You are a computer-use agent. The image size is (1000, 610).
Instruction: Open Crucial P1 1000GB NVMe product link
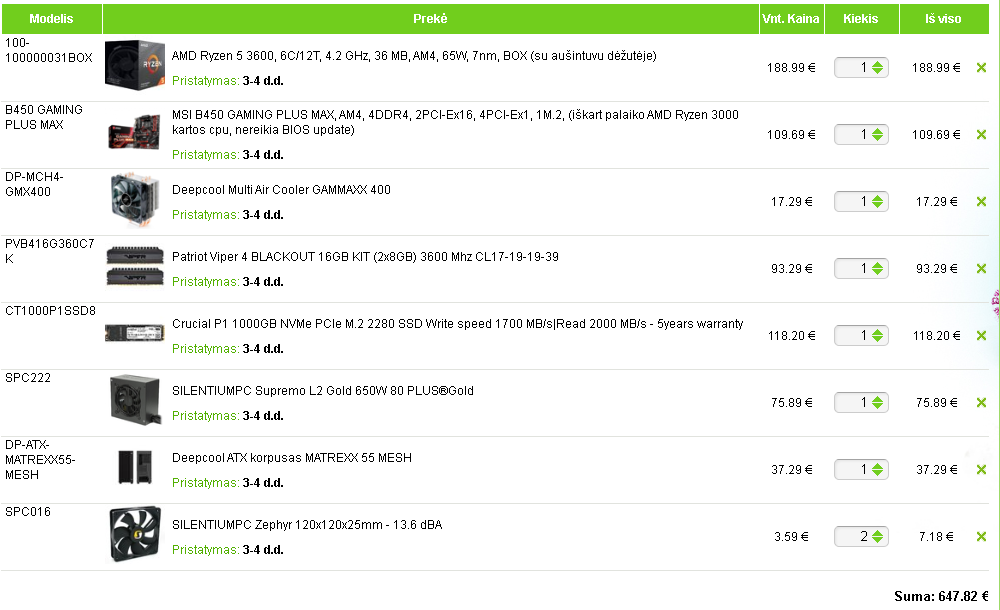pos(458,324)
